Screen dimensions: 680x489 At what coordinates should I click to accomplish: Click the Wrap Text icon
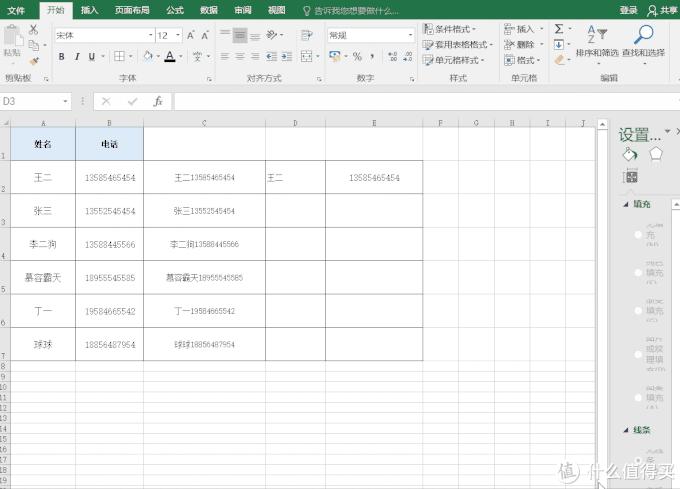point(307,36)
